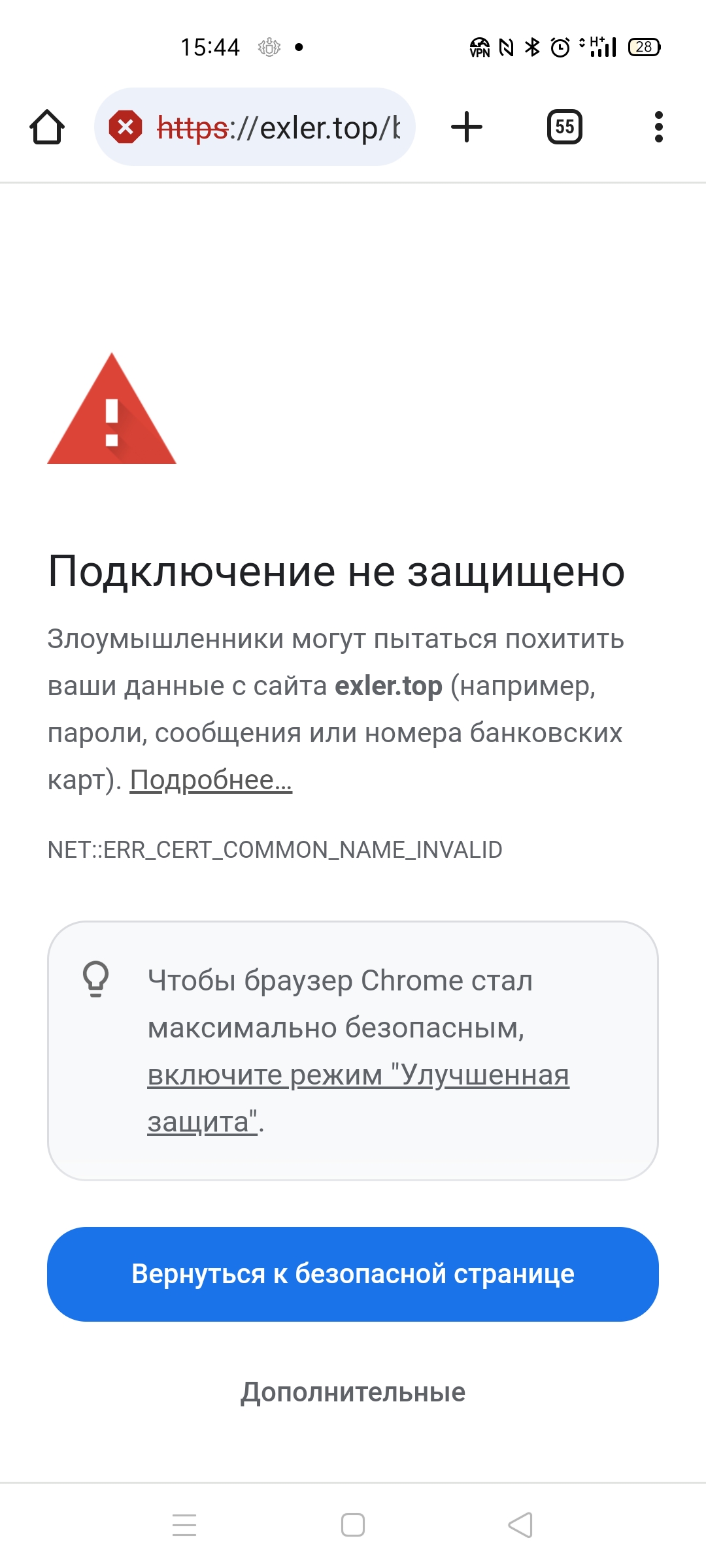Image resolution: width=706 pixels, height=1568 pixels.
Task: Open Chrome three-dot menu
Action: [x=658, y=127]
